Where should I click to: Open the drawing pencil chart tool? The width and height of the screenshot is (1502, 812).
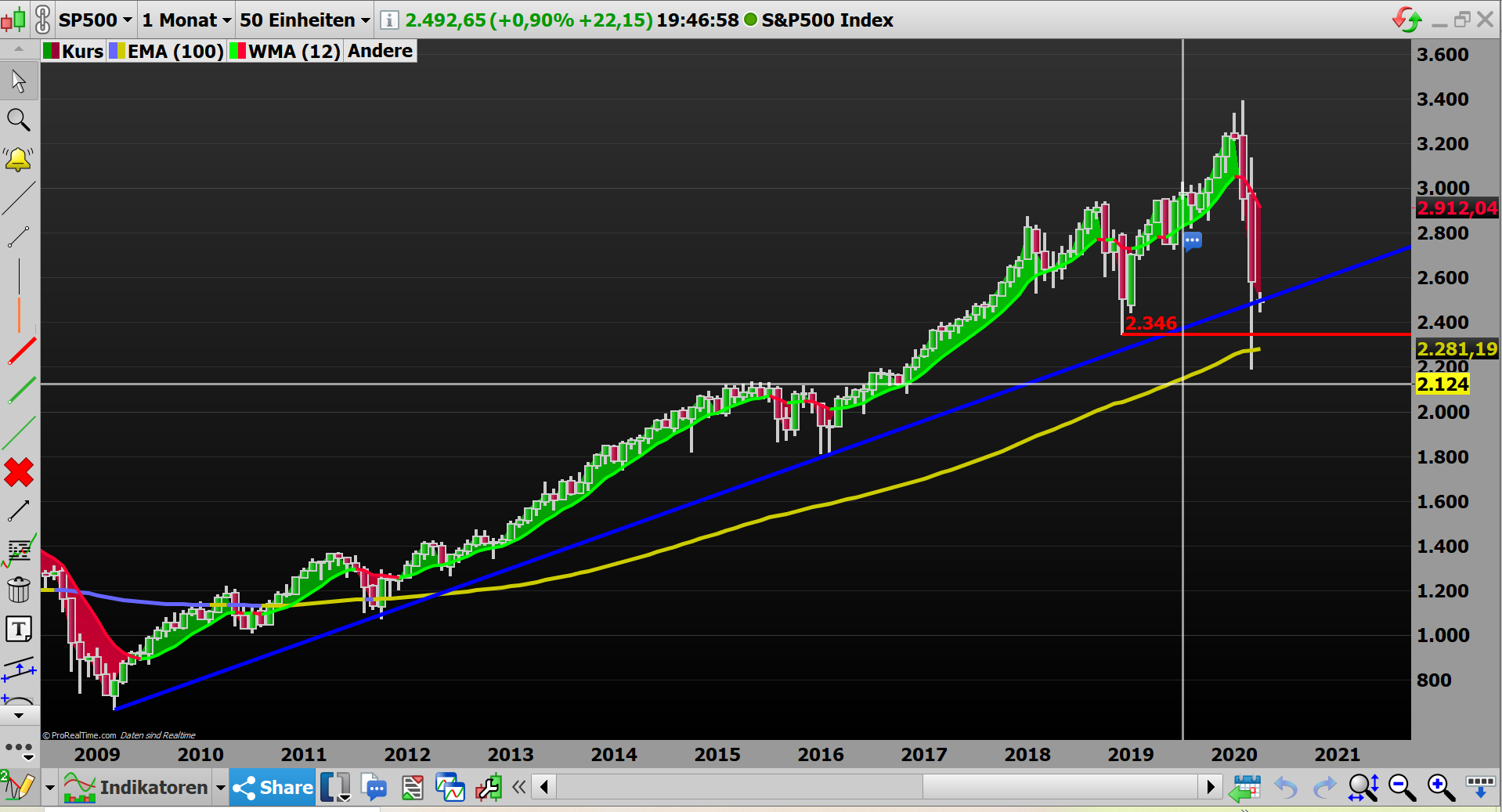tap(18, 787)
